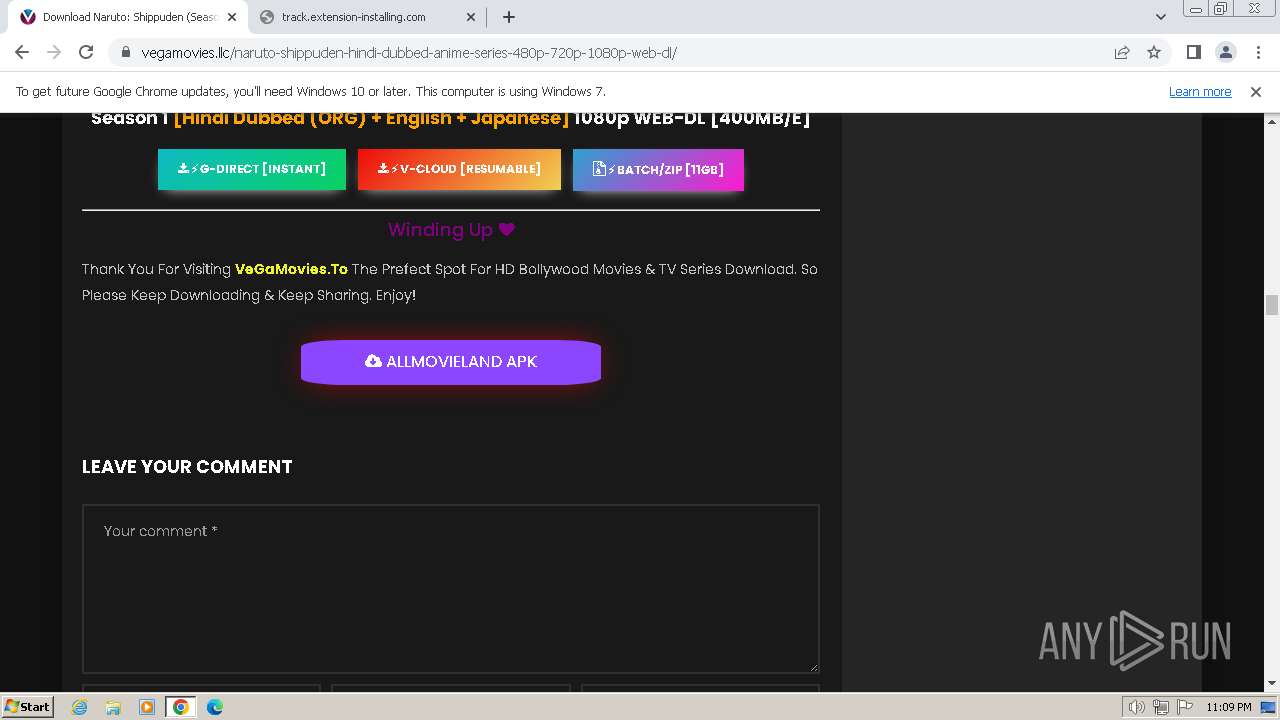
Task: Reload the vegamovies page
Action: point(86,52)
